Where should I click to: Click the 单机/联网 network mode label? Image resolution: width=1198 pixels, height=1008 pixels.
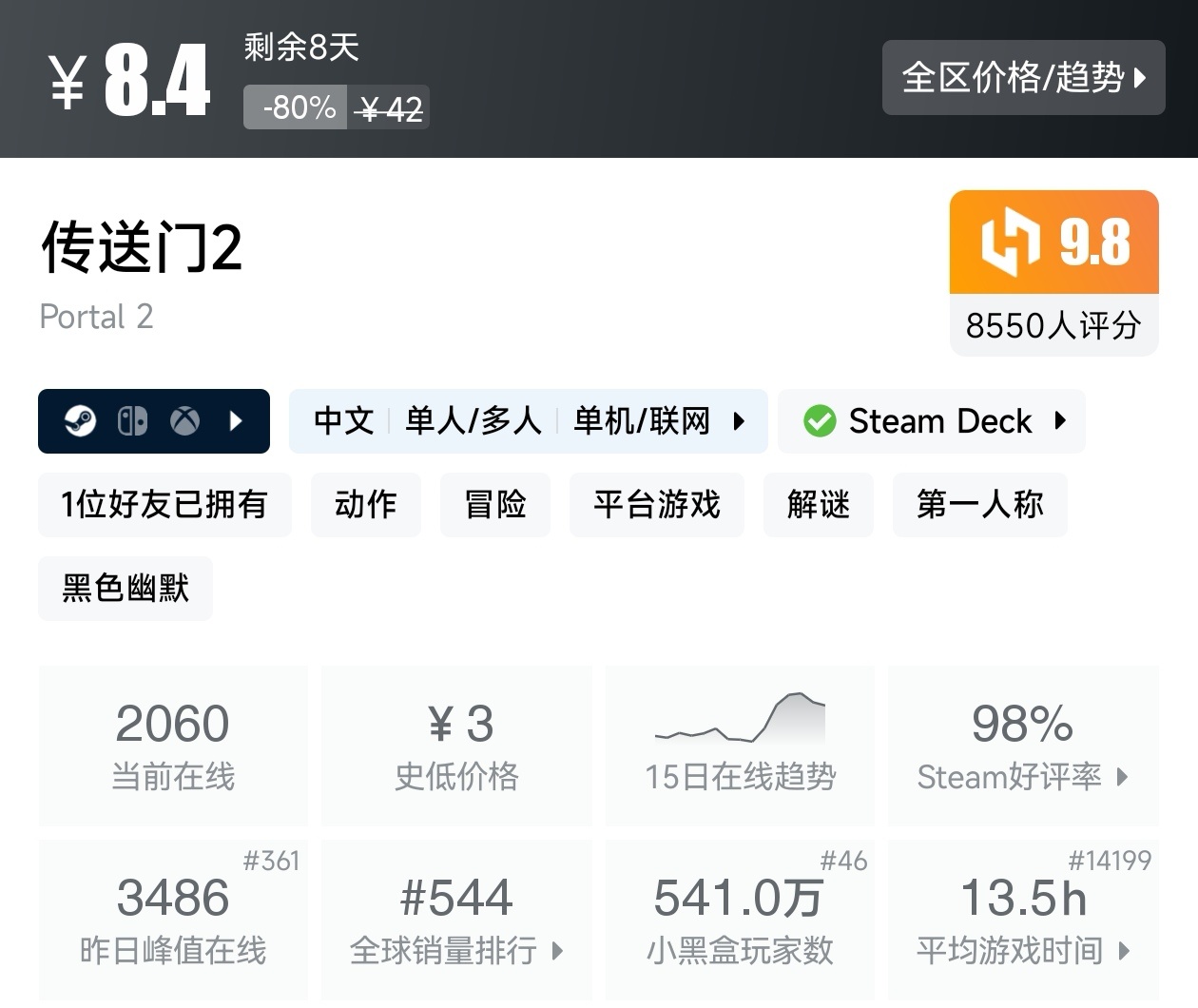click(x=642, y=420)
